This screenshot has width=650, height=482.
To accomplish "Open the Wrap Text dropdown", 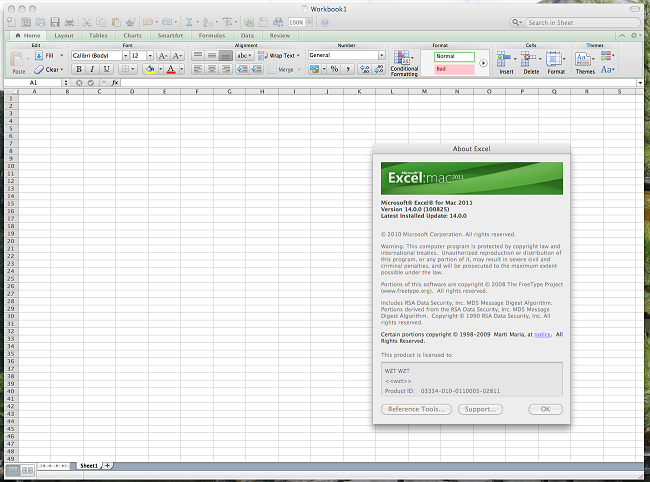I will point(298,56).
